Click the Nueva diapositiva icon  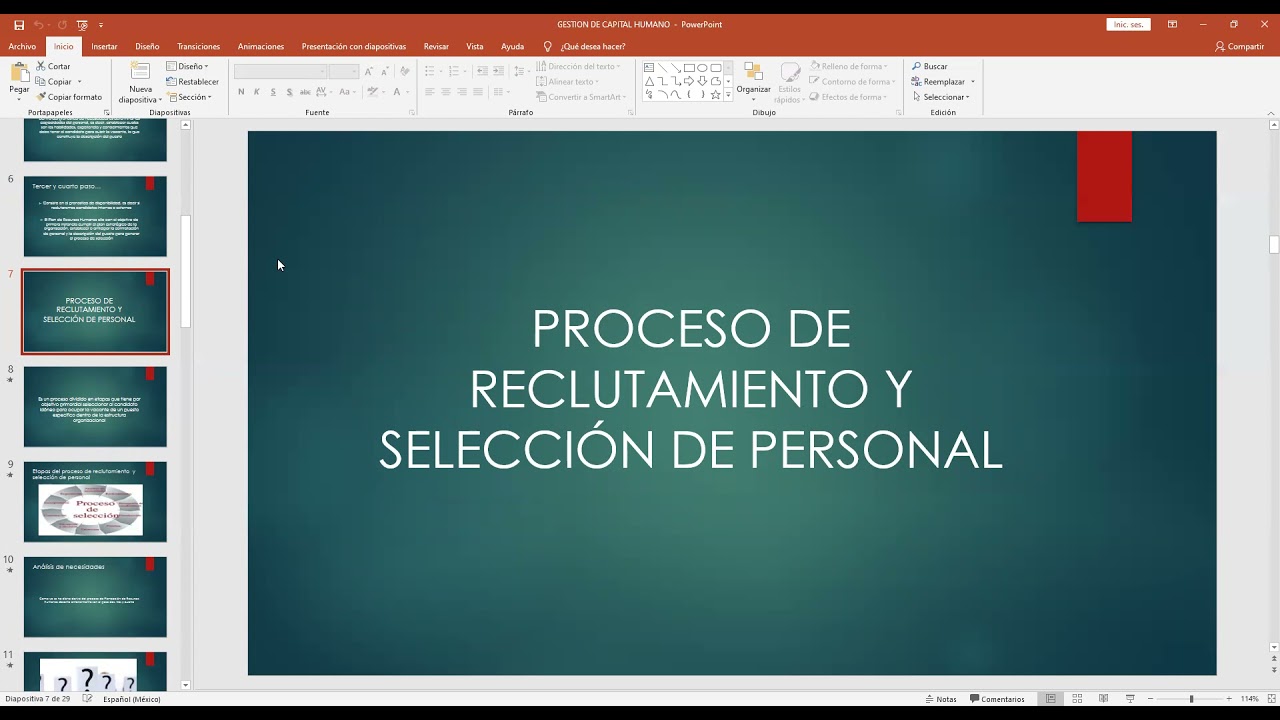140,72
